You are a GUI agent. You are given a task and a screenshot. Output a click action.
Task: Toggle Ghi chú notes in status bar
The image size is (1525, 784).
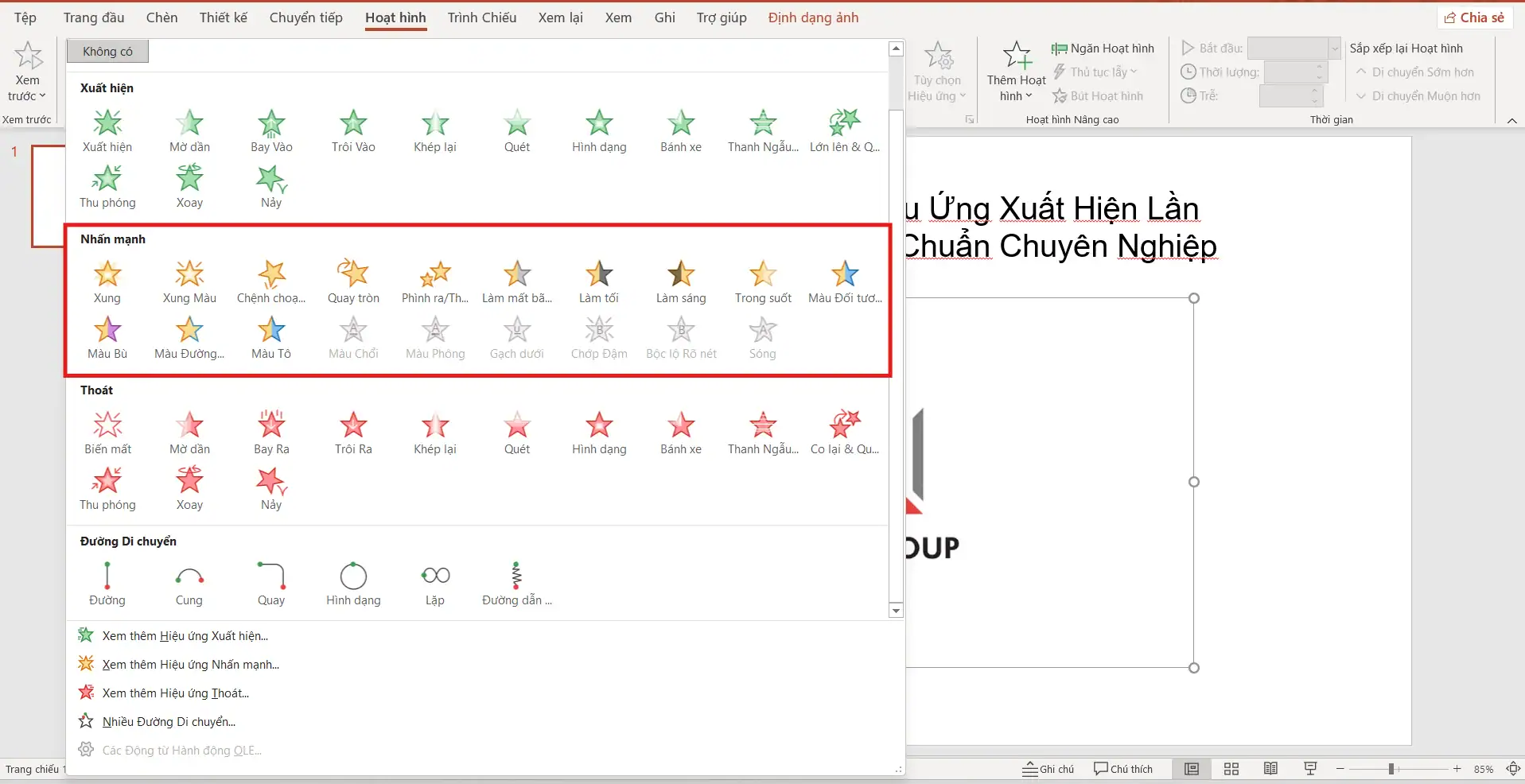coord(1048,769)
